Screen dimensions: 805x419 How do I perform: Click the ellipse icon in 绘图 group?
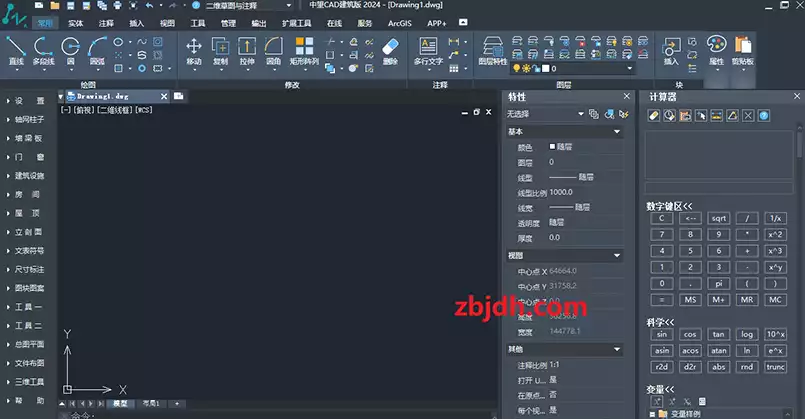(x=118, y=42)
